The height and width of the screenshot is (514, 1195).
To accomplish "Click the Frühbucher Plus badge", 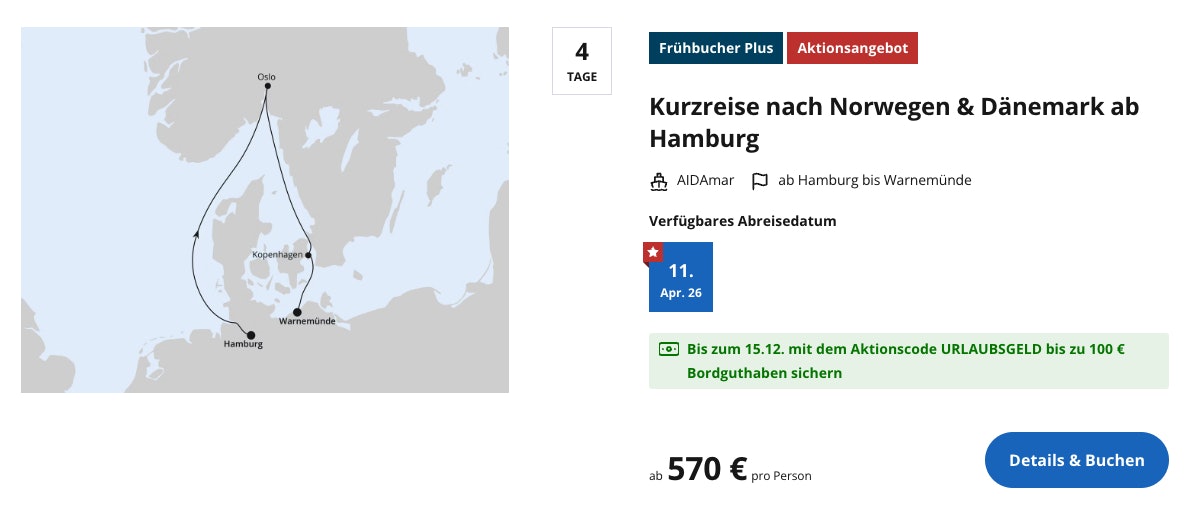I will coord(716,48).
